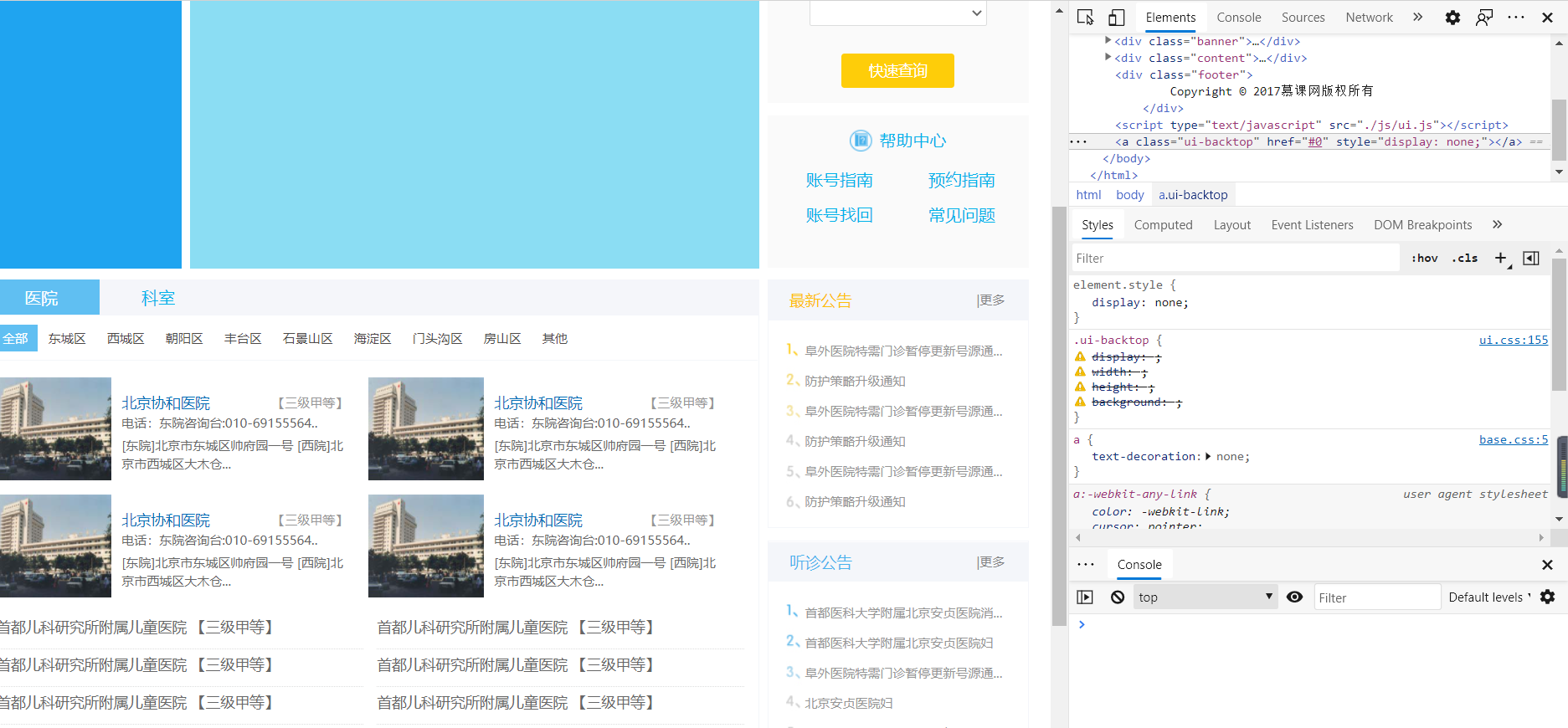
Task: Expand the div class content node
Action: tap(1108, 57)
